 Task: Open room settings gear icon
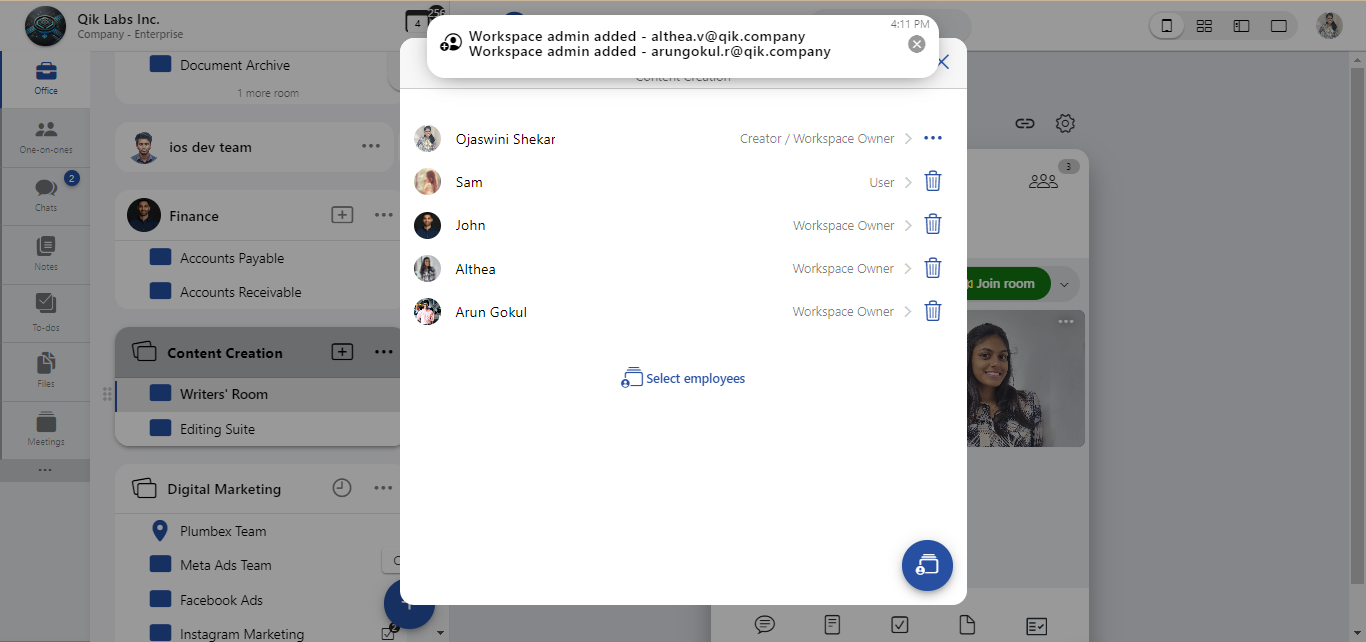pos(1065,123)
